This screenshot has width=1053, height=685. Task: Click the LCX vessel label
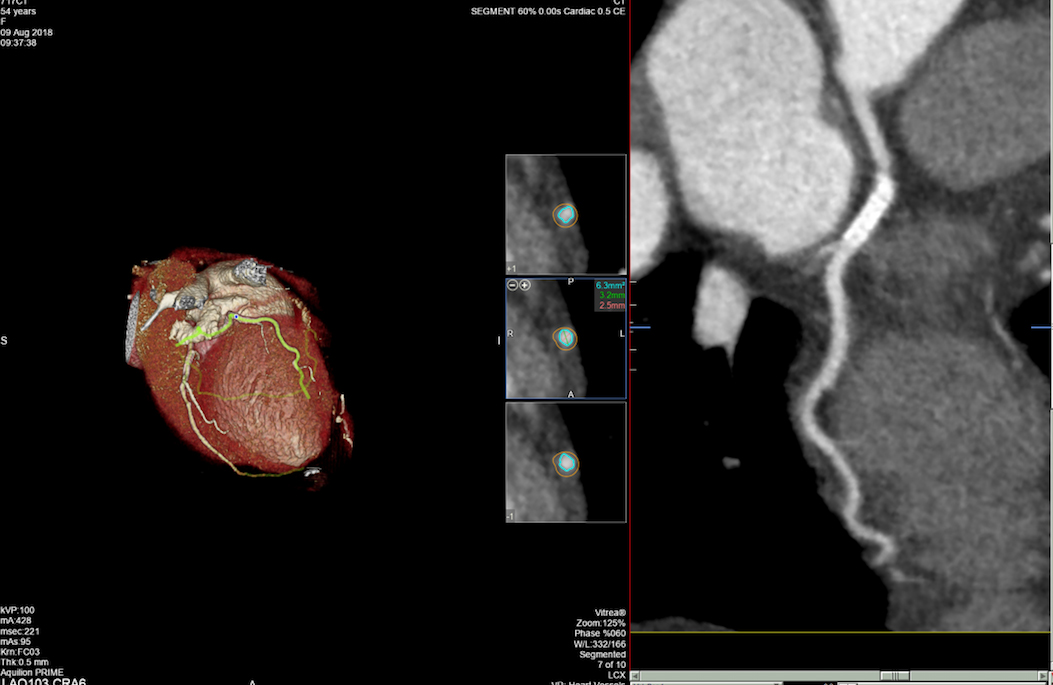tap(615, 674)
